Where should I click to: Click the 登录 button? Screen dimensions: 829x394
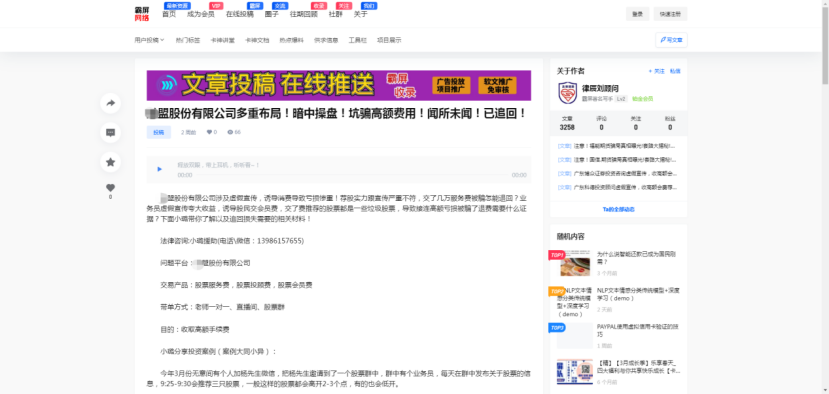637,14
